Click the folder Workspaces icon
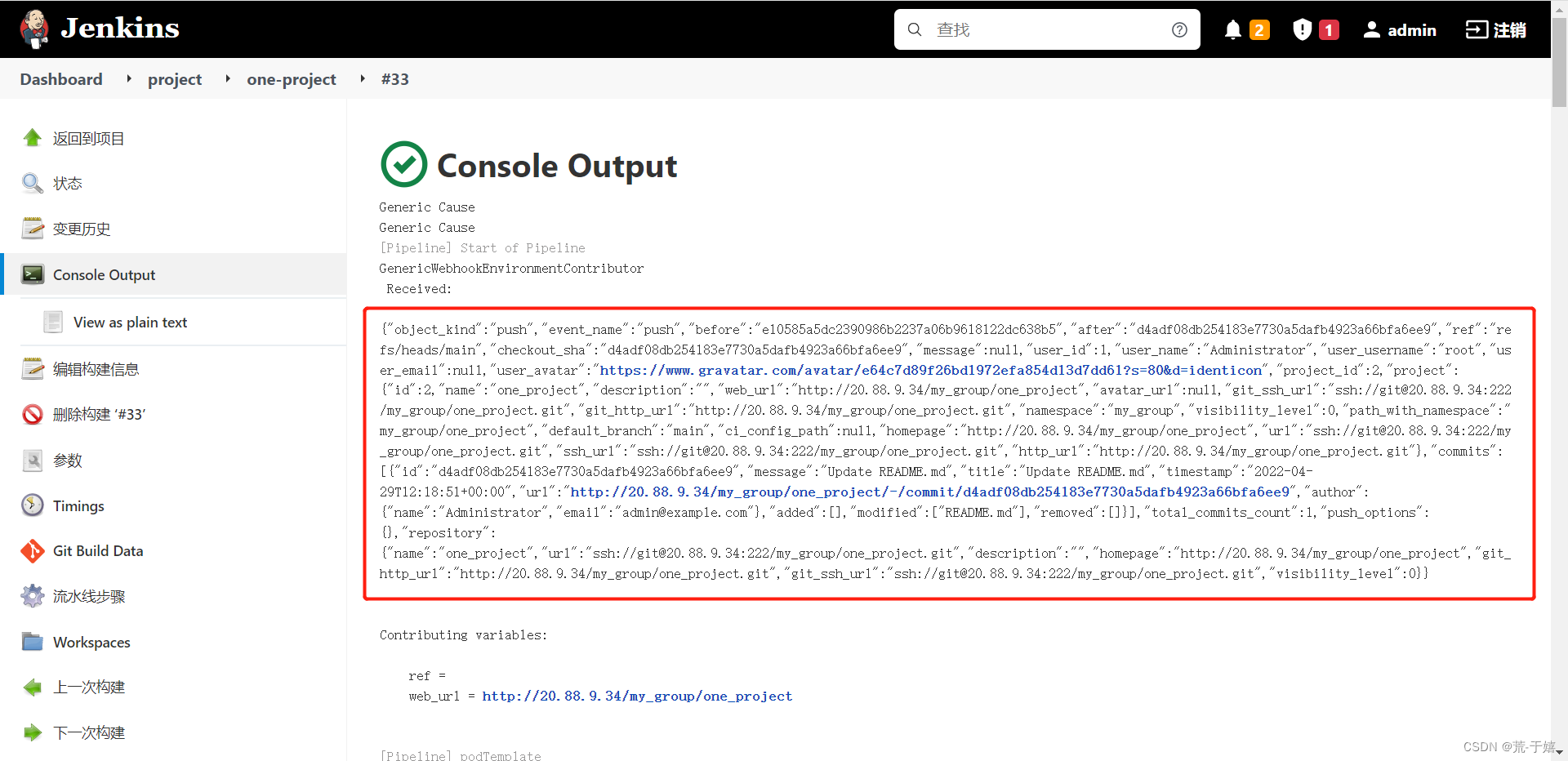This screenshot has height=761, width=1568. 33,642
